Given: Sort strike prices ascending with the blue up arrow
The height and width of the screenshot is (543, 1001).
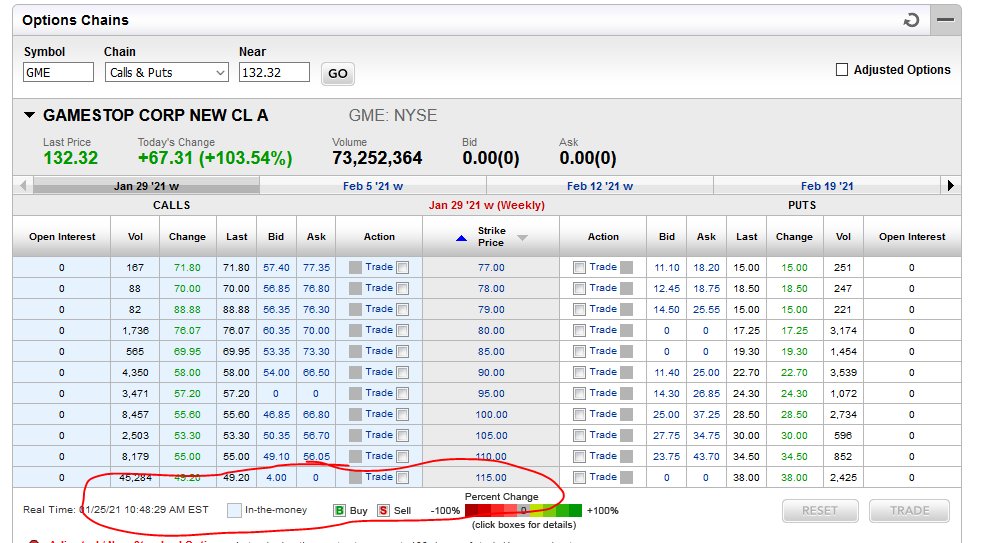Looking at the screenshot, I should coord(461,238).
